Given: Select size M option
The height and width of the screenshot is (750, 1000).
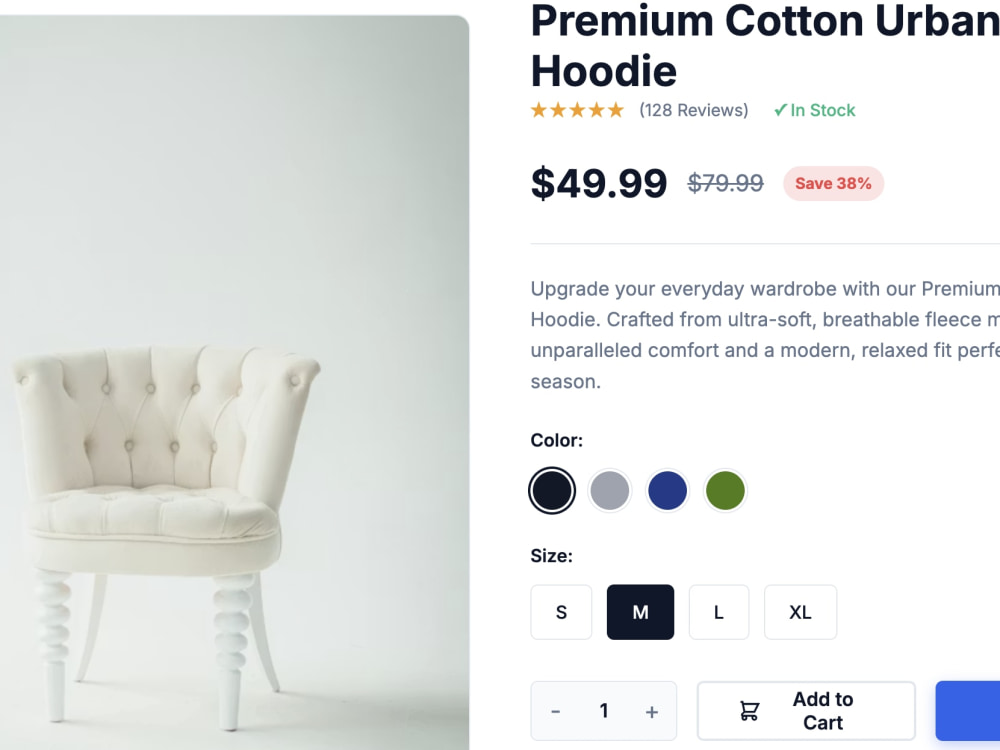Looking at the screenshot, I should tap(640, 612).
